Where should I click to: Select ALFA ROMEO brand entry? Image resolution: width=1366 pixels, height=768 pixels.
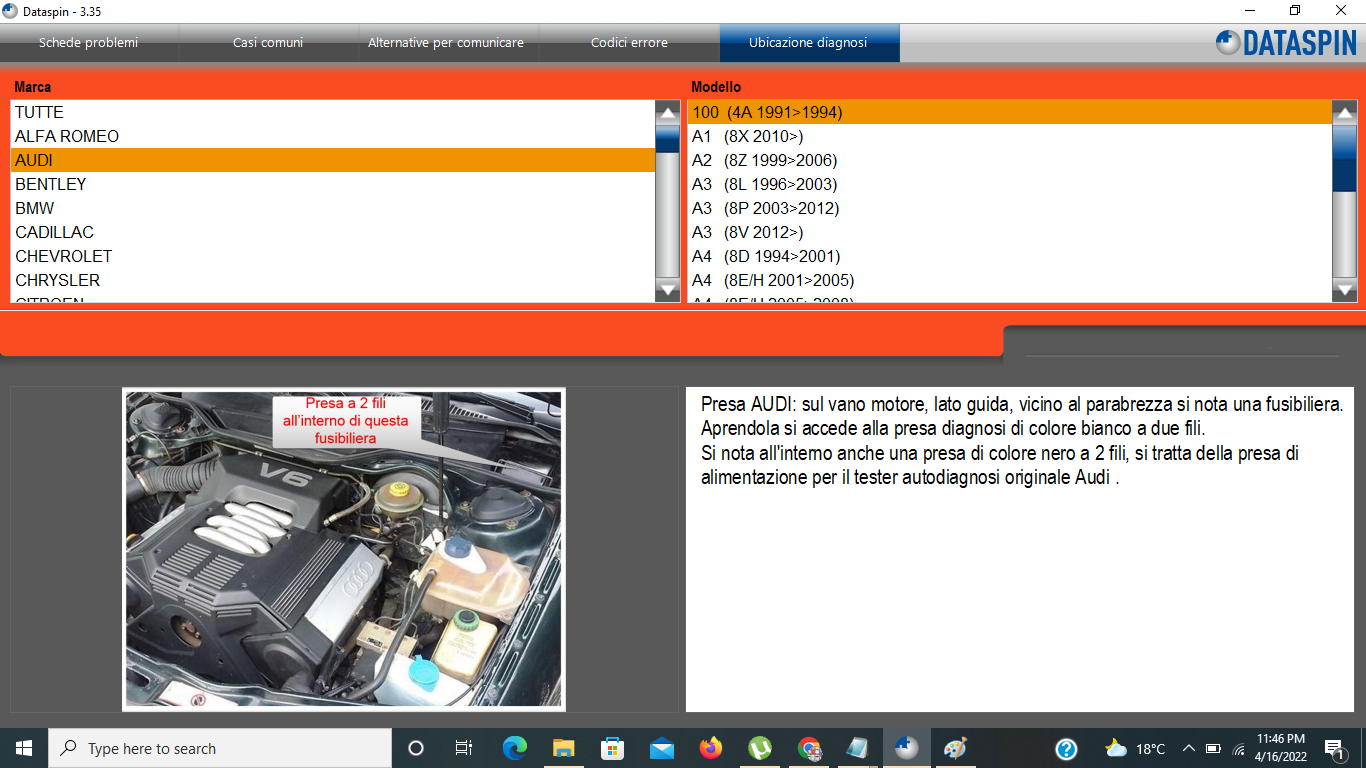(67, 136)
